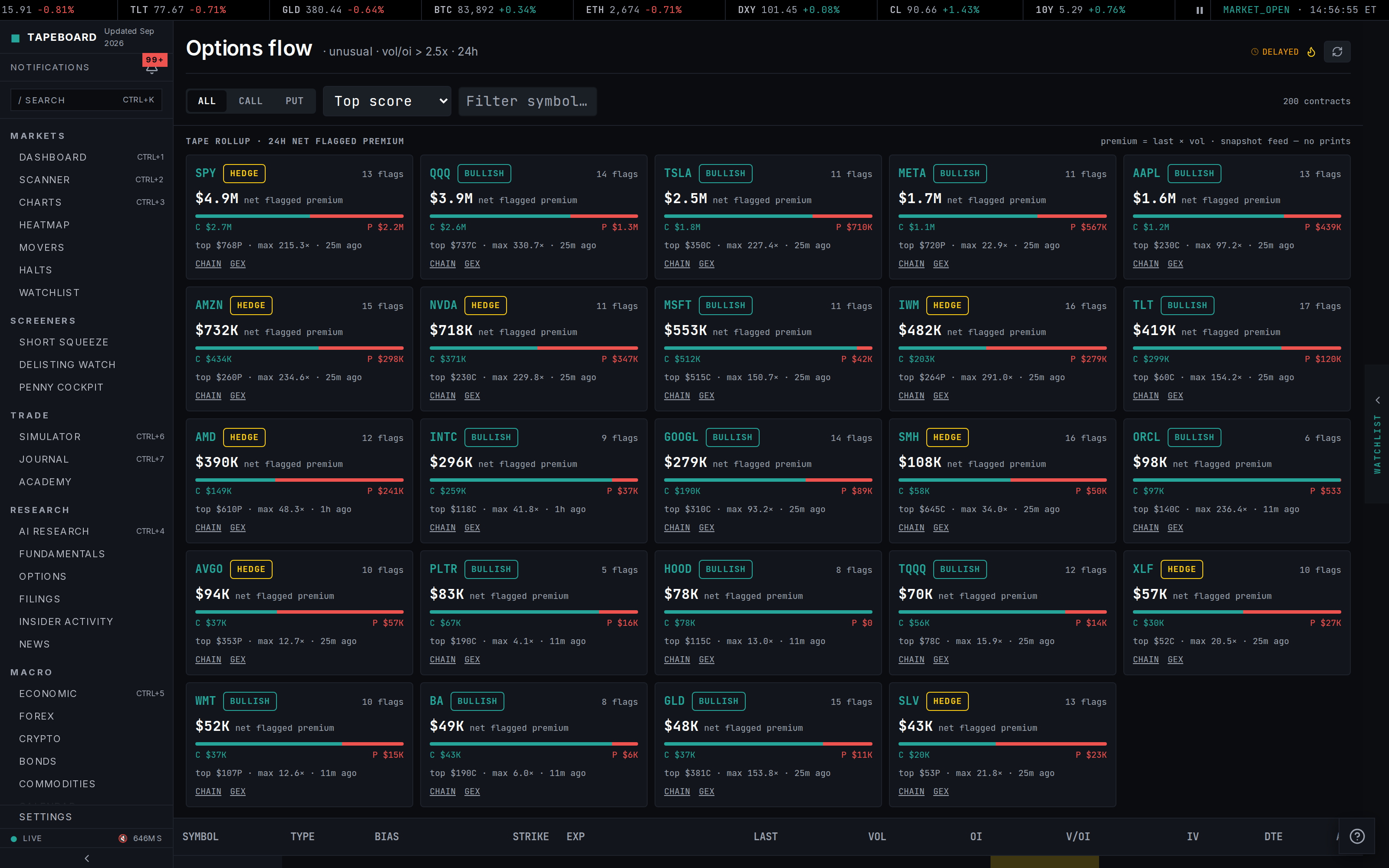Collapse the left sidebar with the chevron
Screen dimensions: 1389x868
(x=87, y=858)
